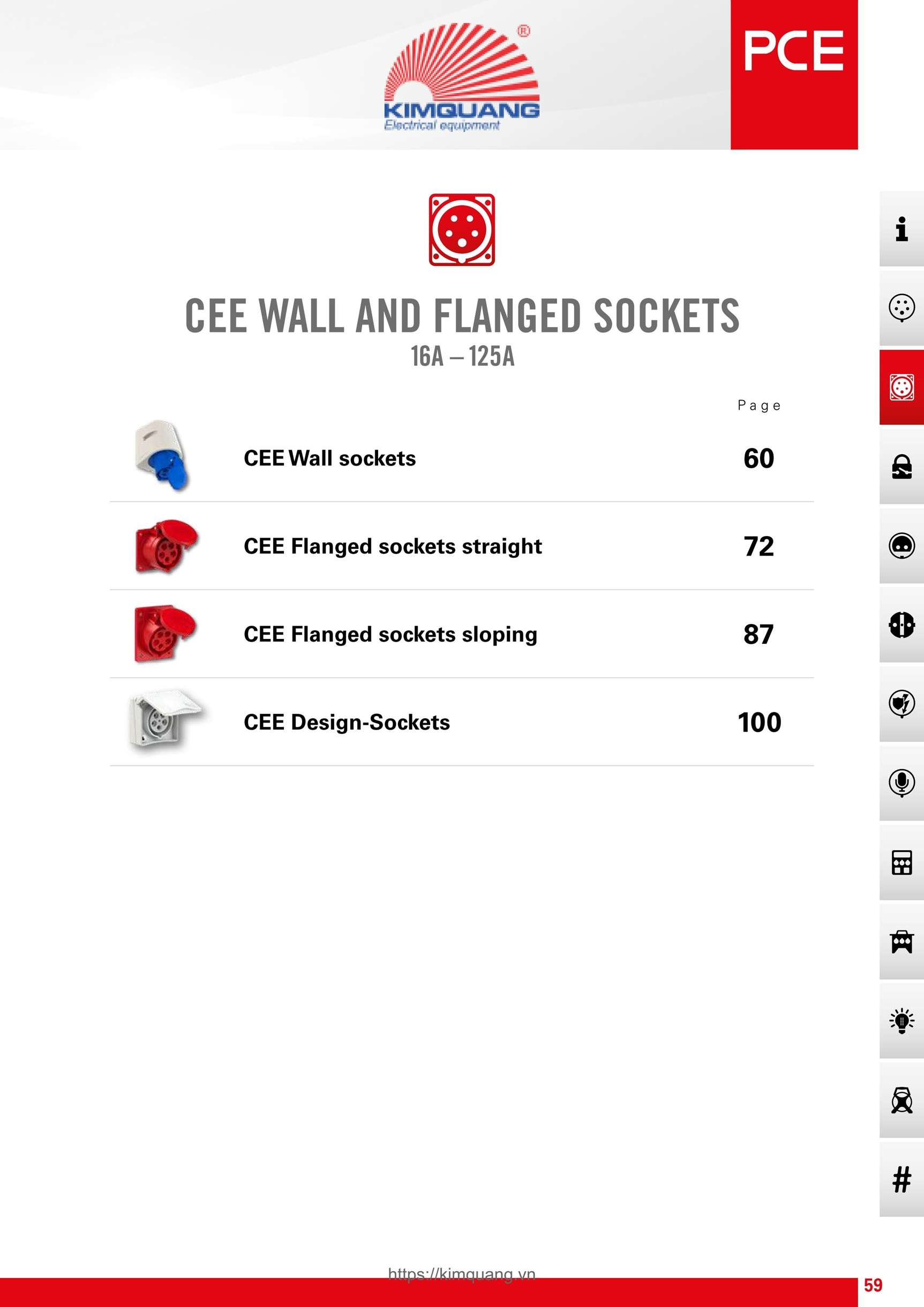Image resolution: width=924 pixels, height=1307 pixels.
Task: Select the round five-pin plug section icon
Action: pyautogui.click(x=901, y=308)
